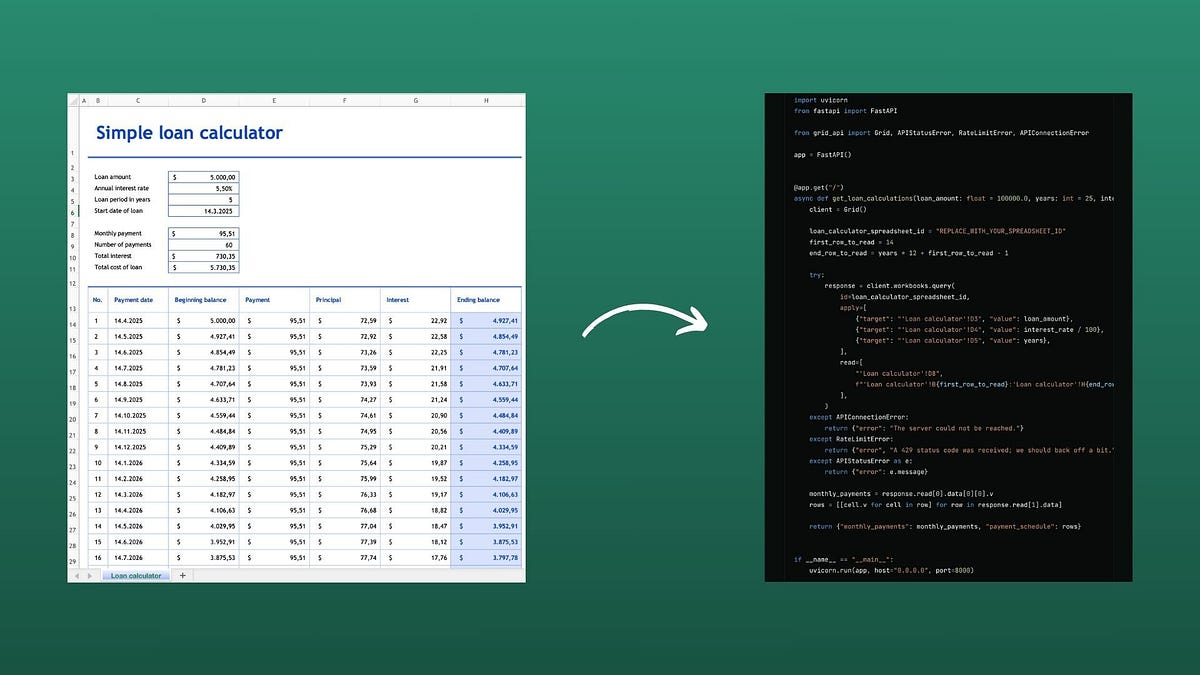Click the dollar sign beside Loan amount

pos(174,177)
